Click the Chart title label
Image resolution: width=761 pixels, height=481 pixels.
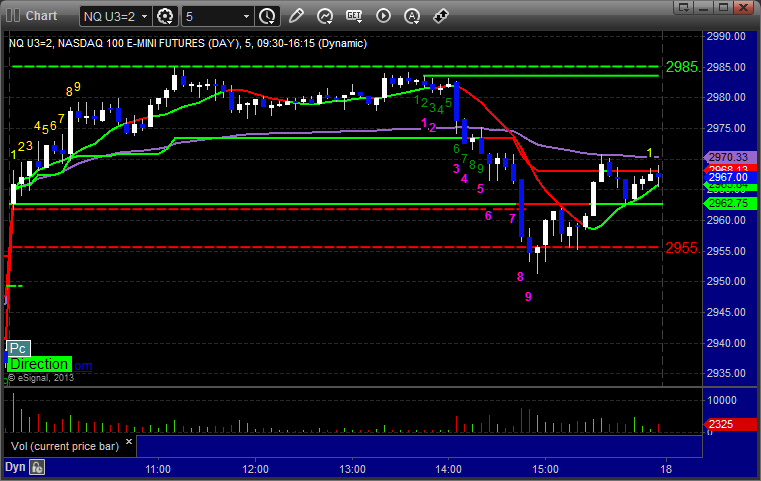[x=41, y=16]
